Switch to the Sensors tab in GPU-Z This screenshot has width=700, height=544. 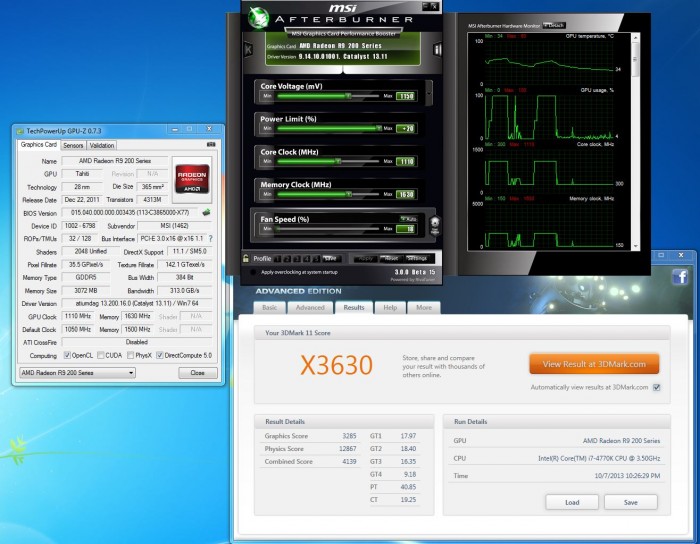73,145
